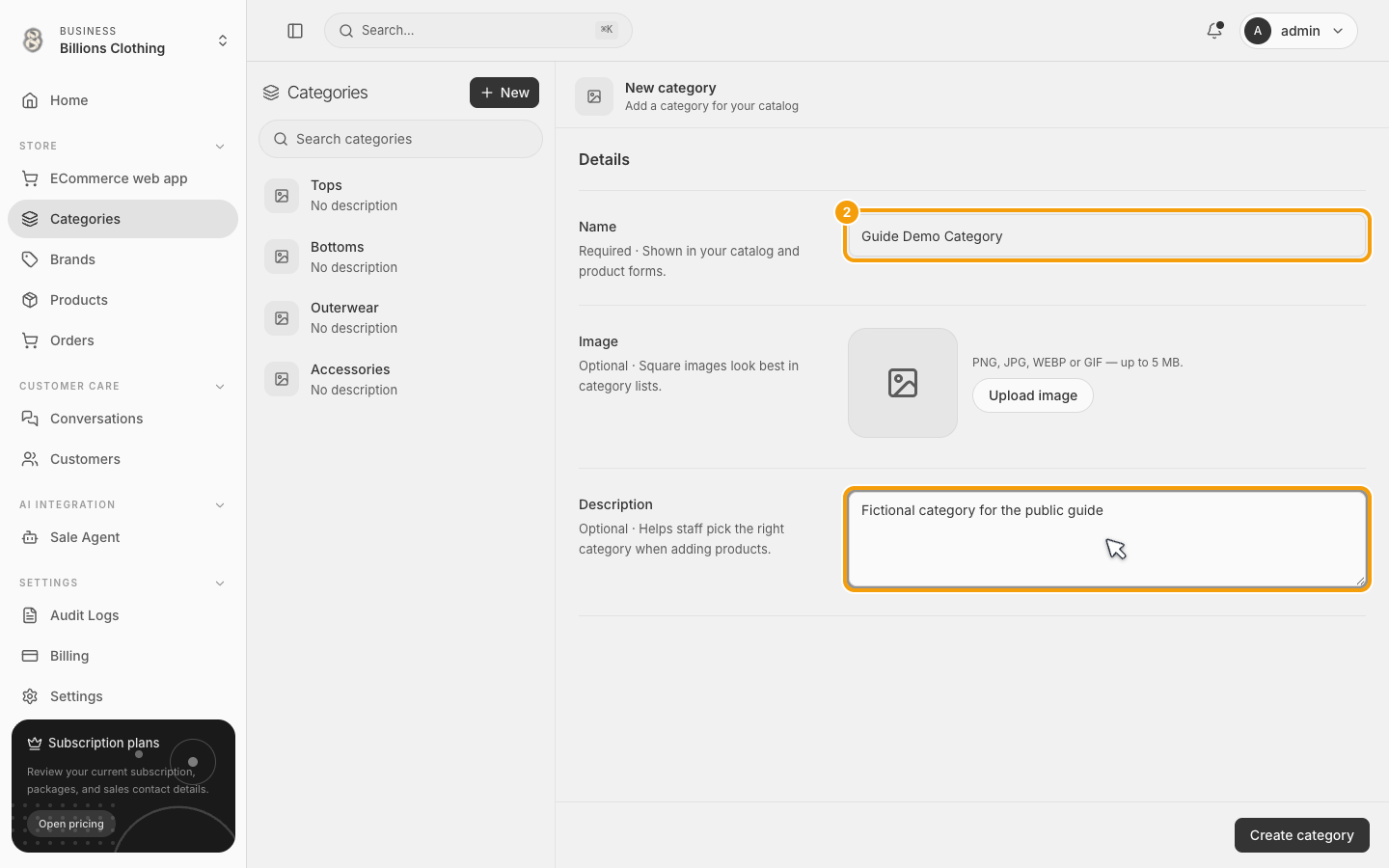Viewport: 1389px width, 868px height.
Task: Expand the admin user menu chevron
Action: point(1338,31)
